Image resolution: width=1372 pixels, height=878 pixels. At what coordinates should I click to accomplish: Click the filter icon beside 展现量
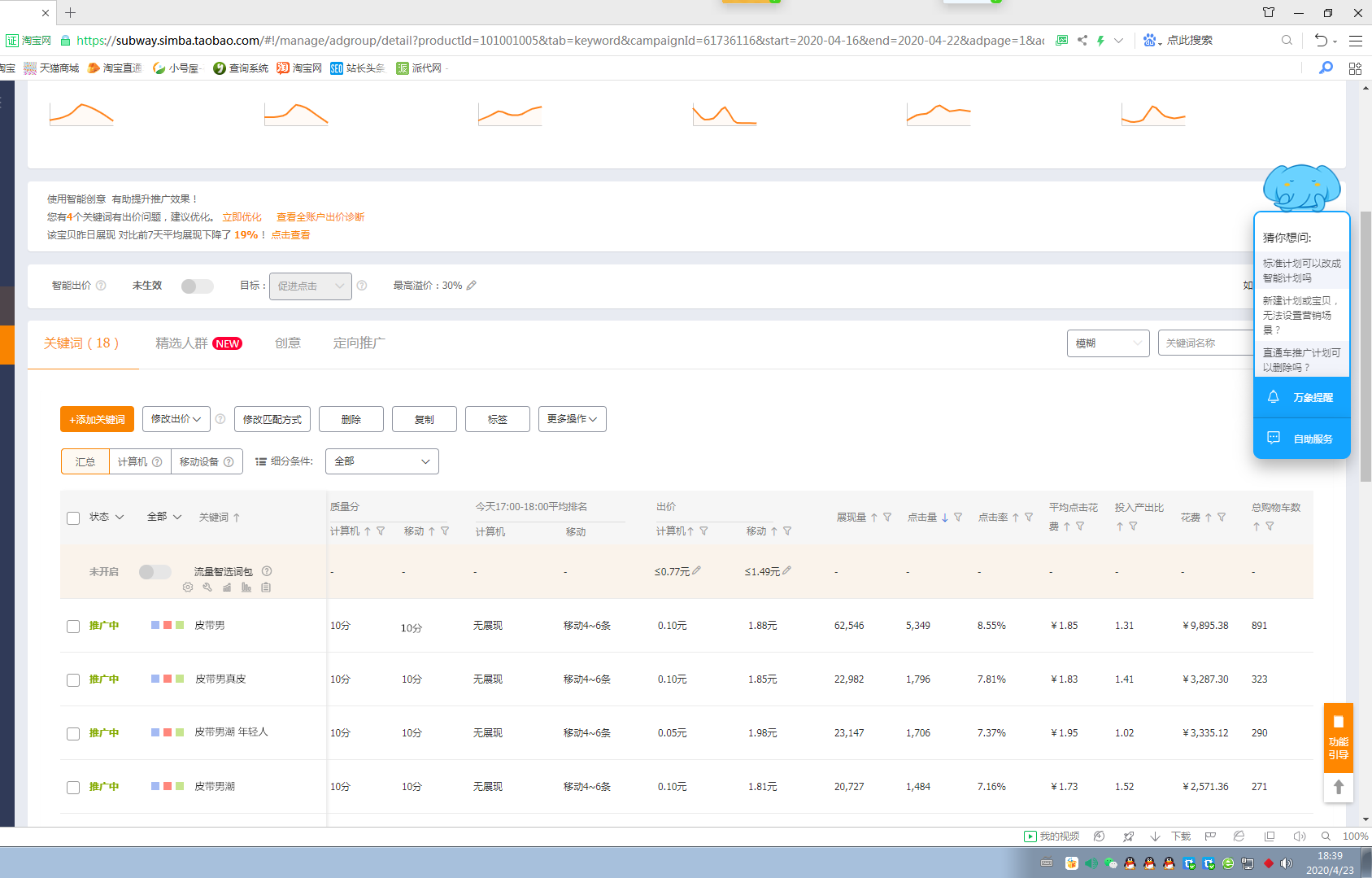(x=887, y=518)
